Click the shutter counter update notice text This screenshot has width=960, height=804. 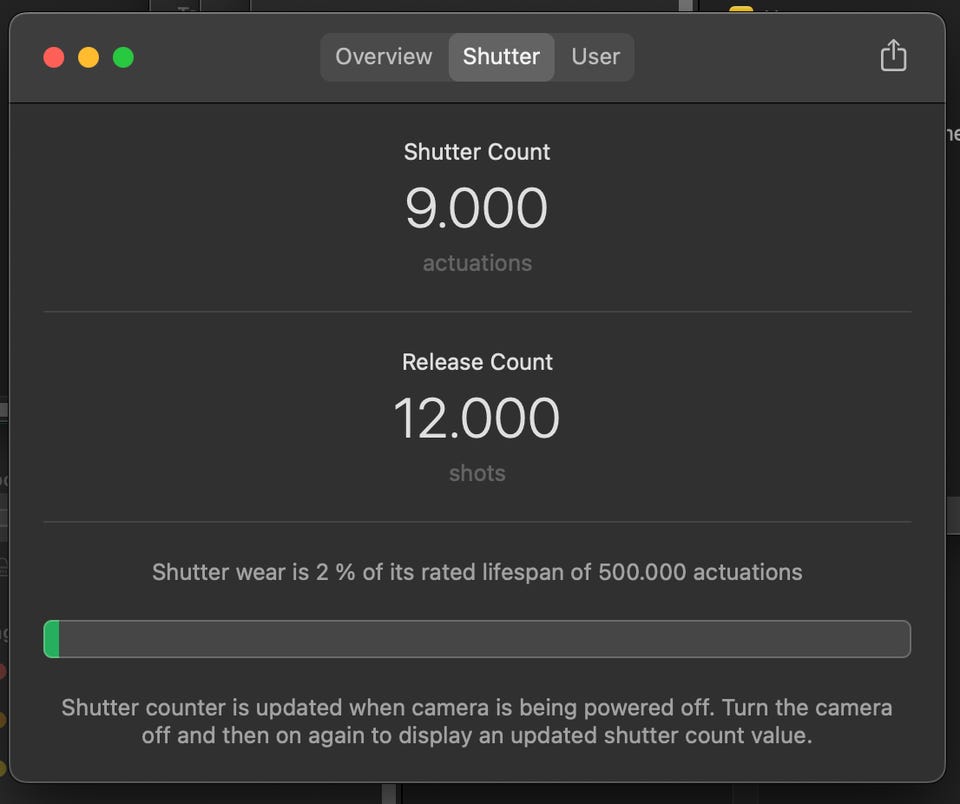477,721
